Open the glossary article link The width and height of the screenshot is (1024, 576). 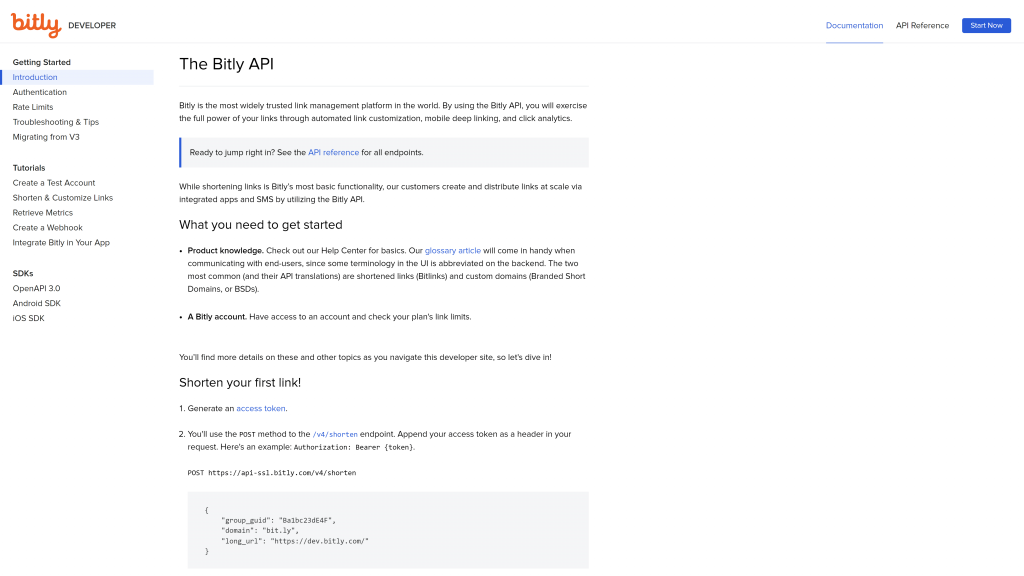pyautogui.click(x=452, y=250)
